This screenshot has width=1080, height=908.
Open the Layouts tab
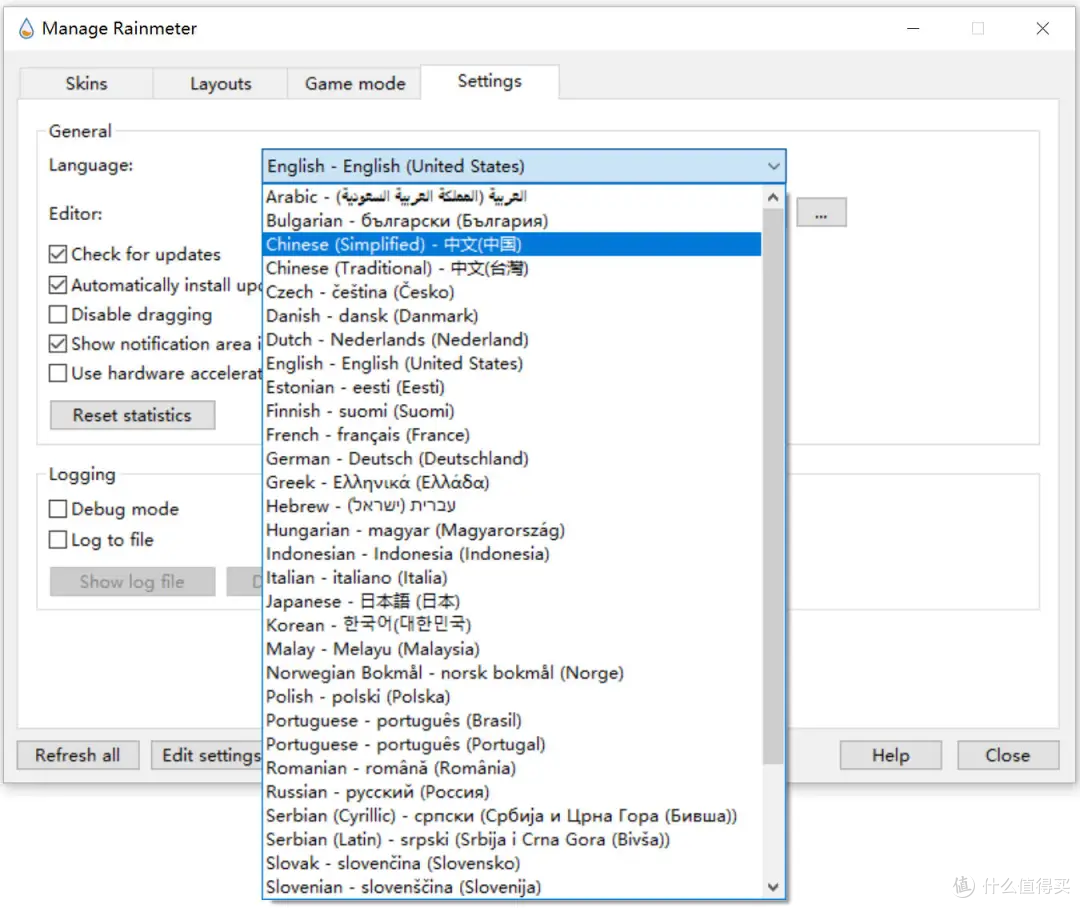click(x=220, y=83)
